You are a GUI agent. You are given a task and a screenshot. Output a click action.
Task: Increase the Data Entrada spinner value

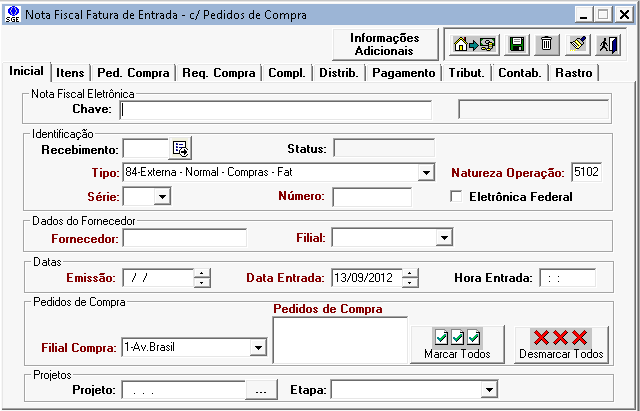(410, 273)
